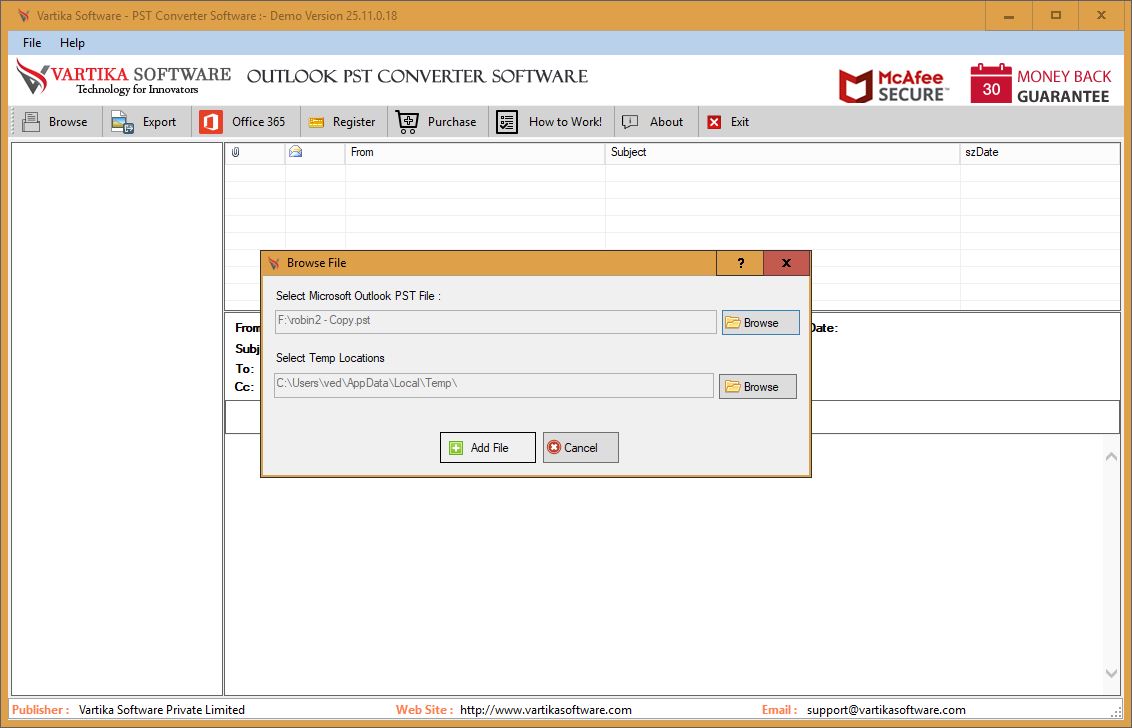This screenshot has width=1132, height=728.
Task: Click the McAfee Secure badge
Action: pos(894,84)
